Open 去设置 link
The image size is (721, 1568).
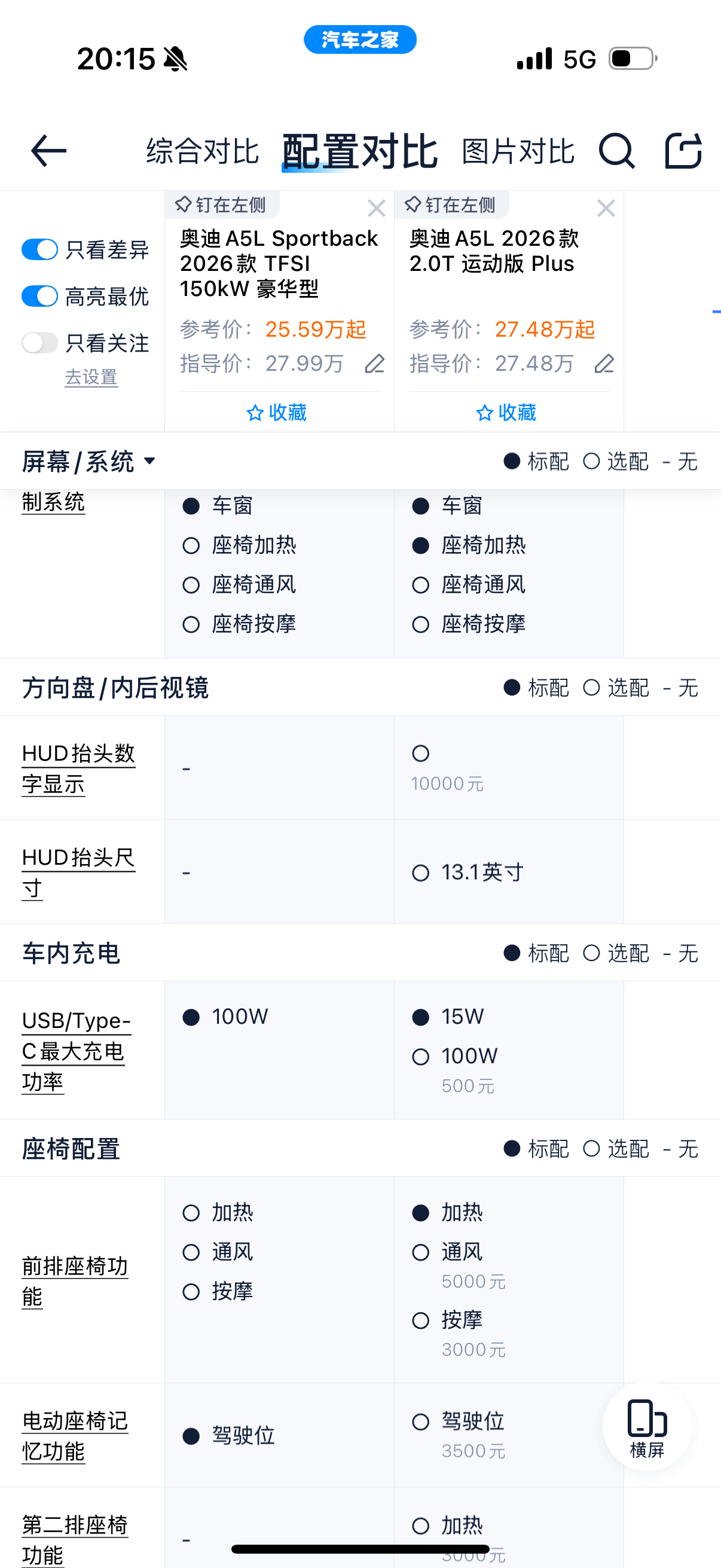pyautogui.click(x=91, y=377)
